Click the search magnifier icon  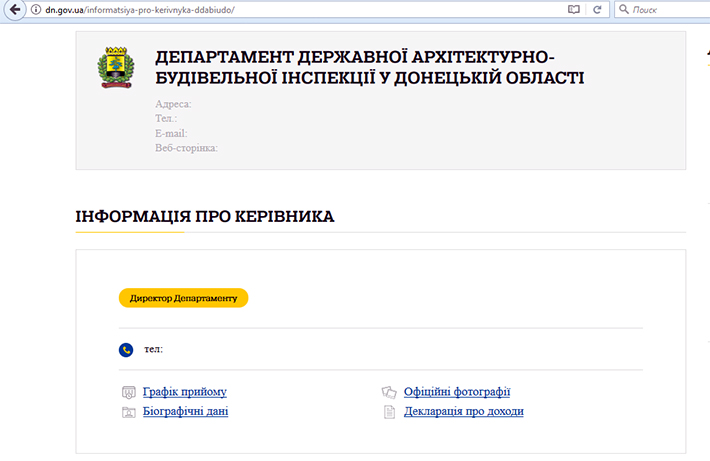(x=624, y=9)
